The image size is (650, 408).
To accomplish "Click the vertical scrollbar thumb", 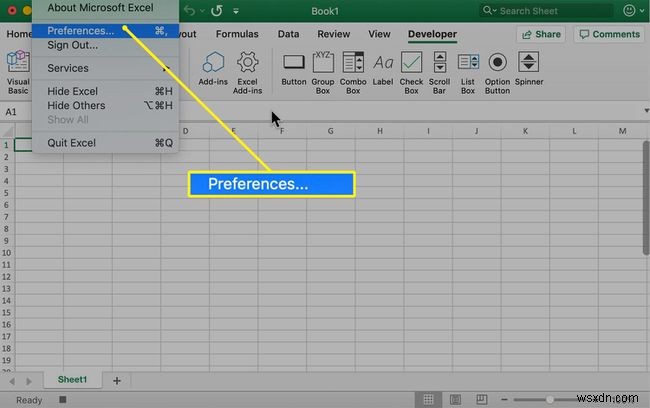I will click(x=646, y=198).
